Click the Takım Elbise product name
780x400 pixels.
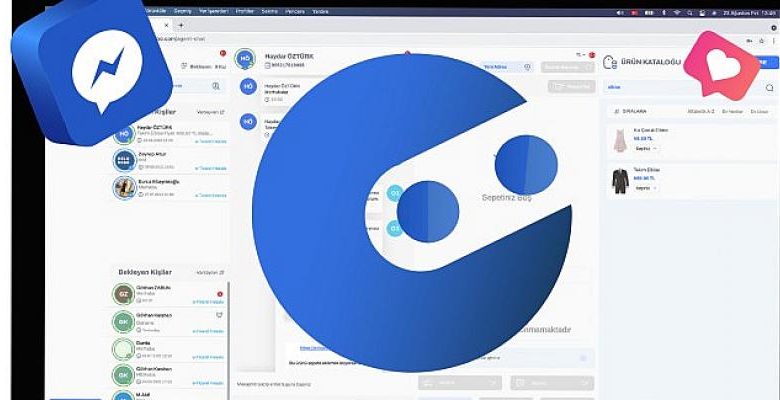(x=647, y=170)
